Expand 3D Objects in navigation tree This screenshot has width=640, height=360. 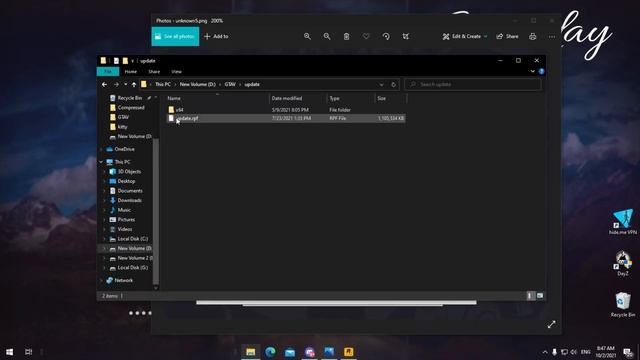pos(105,172)
